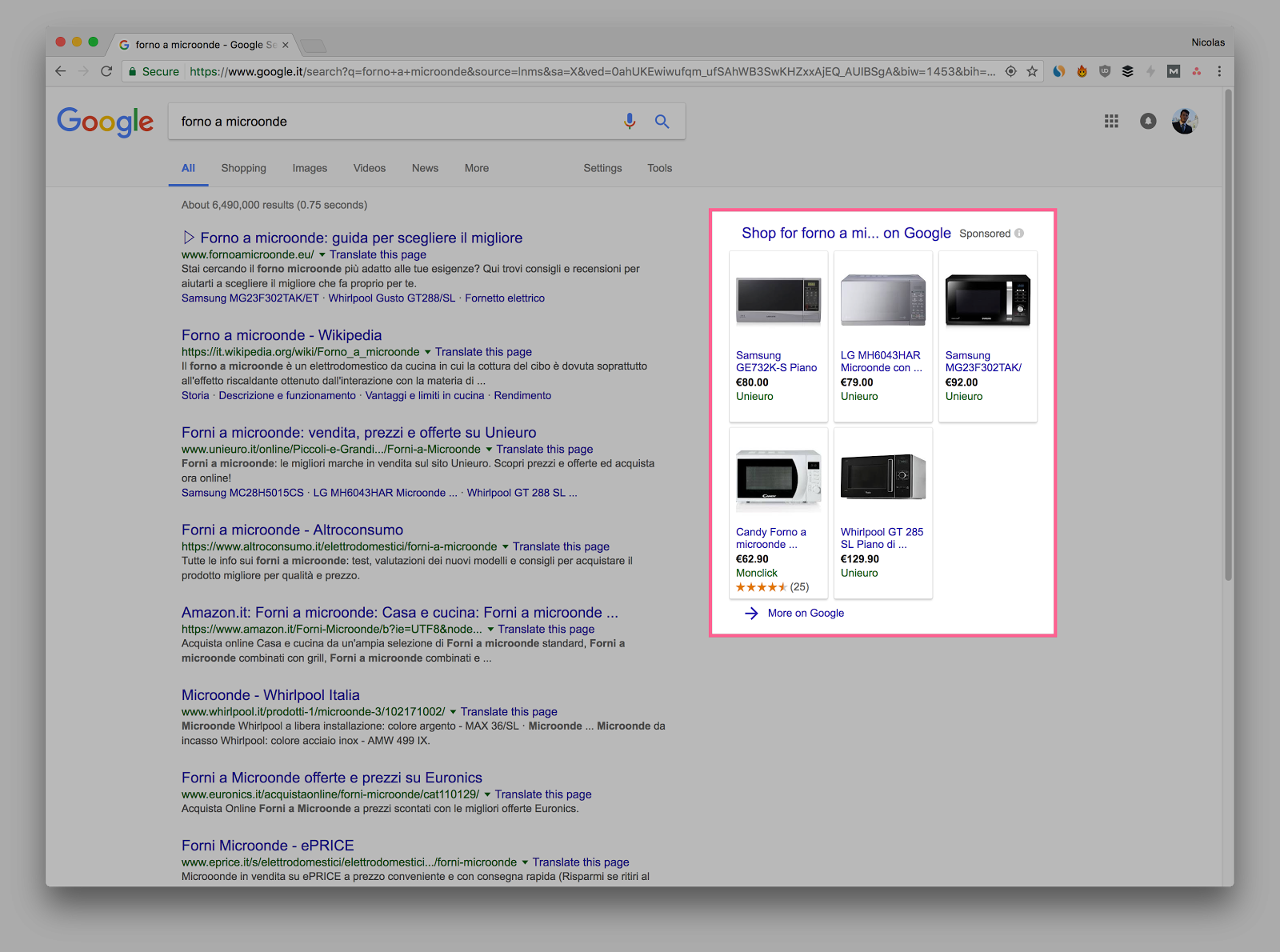
Task: Click the arrow beside More on Google
Action: click(x=751, y=614)
